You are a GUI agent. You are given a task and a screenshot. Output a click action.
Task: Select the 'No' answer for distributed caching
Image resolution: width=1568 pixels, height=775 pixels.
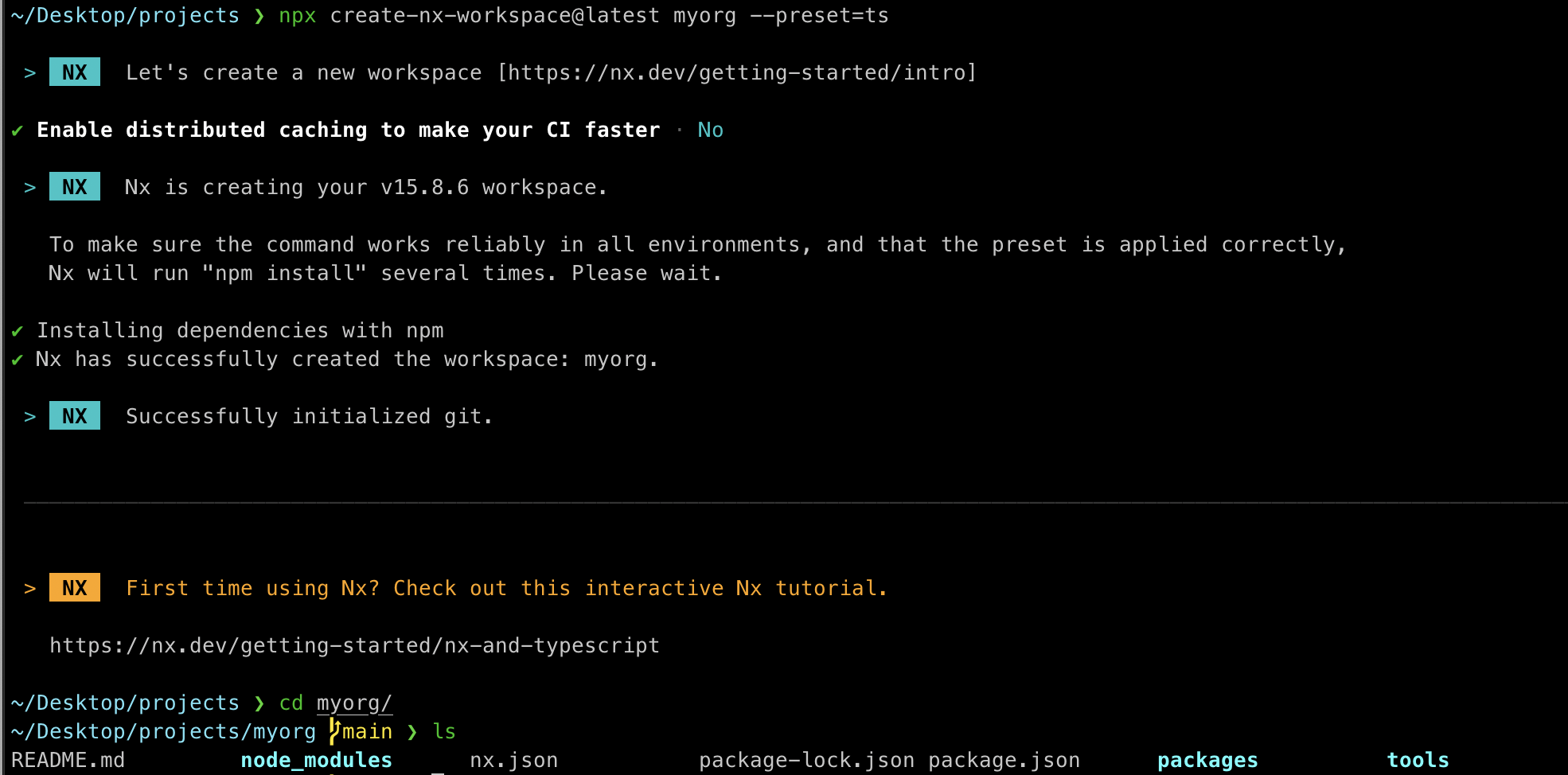[709, 129]
